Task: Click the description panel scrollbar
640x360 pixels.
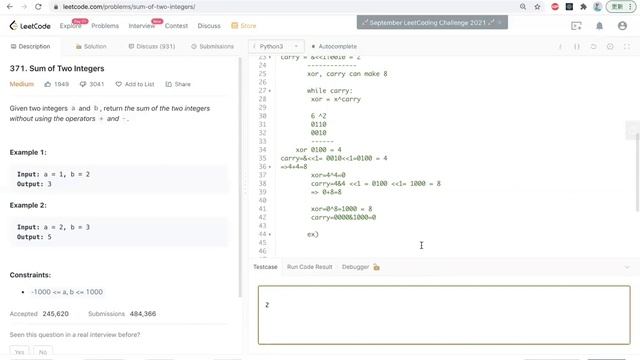Action: tap(240, 178)
